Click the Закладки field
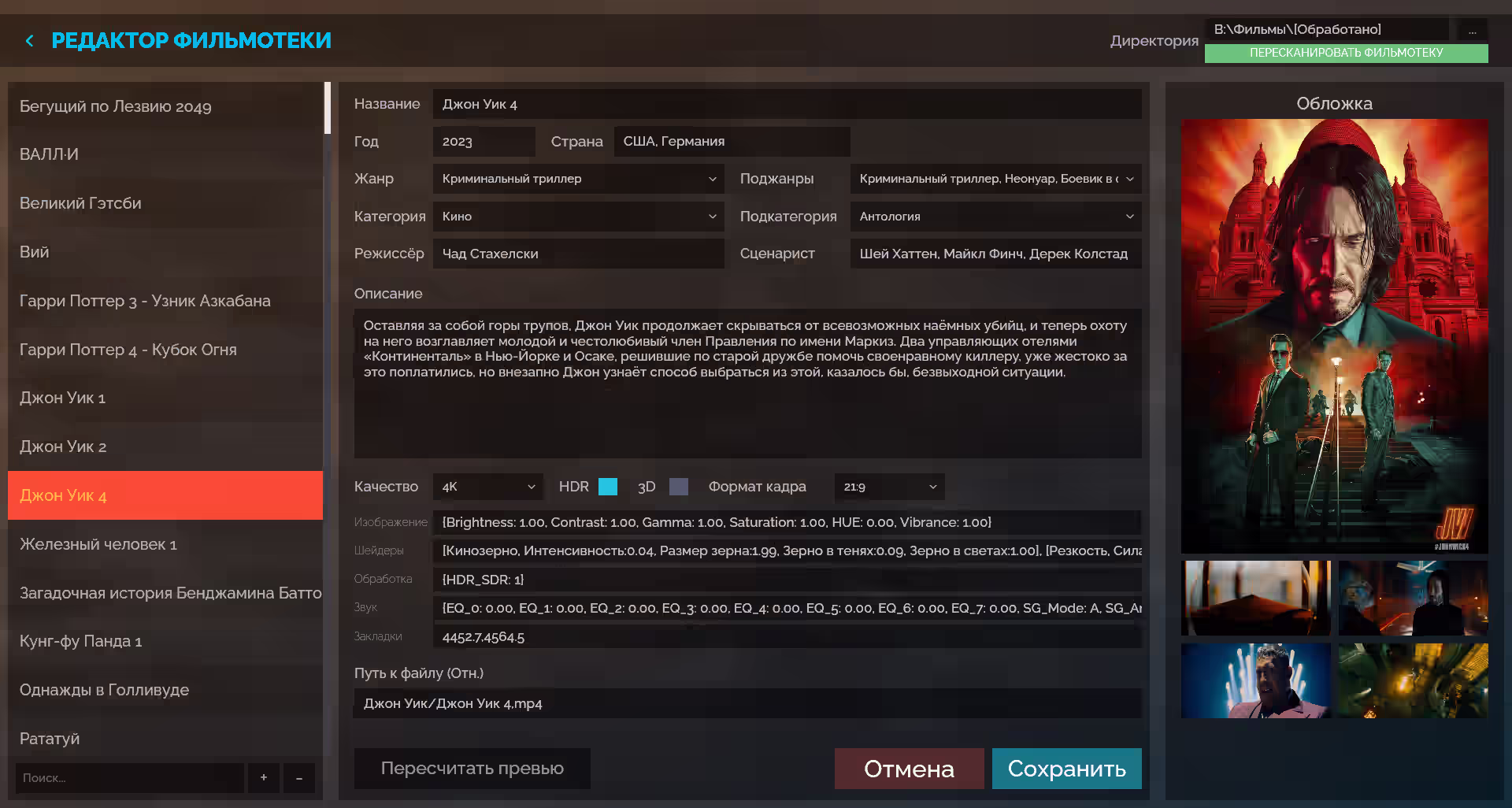The width and height of the screenshot is (1512, 808). (787, 636)
